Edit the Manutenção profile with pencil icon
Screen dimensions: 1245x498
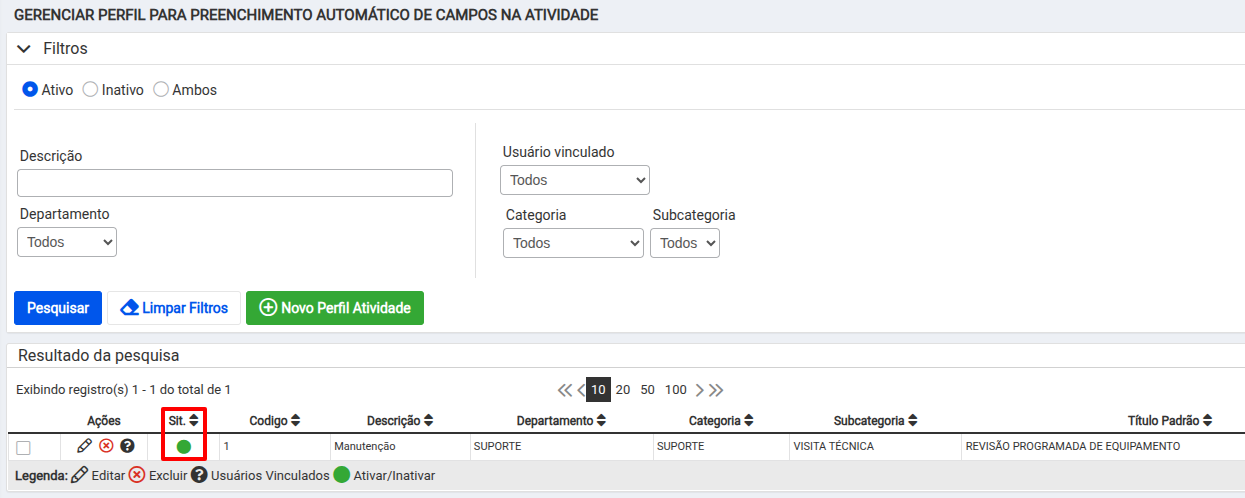[84, 446]
